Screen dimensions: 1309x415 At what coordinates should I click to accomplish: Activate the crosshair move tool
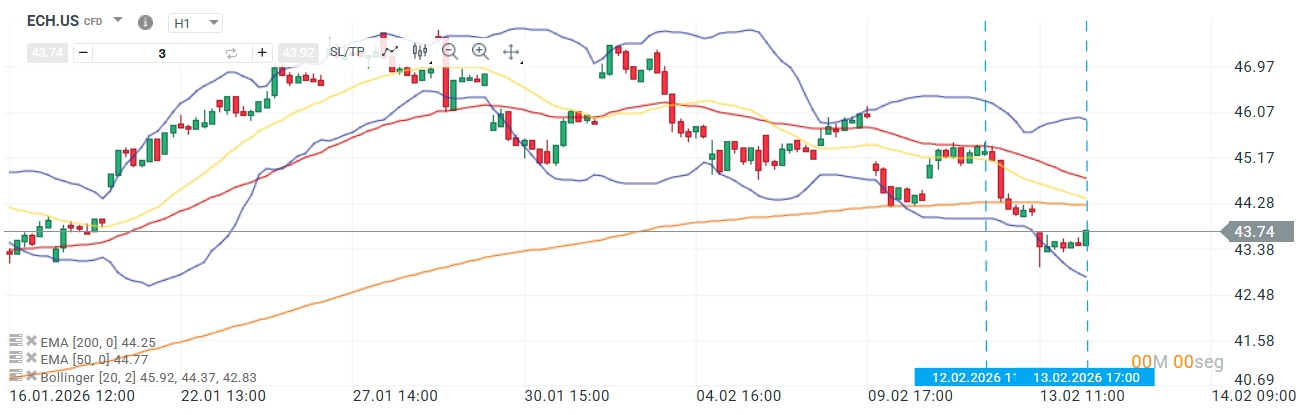pyautogui.click(x=510, y=51)
